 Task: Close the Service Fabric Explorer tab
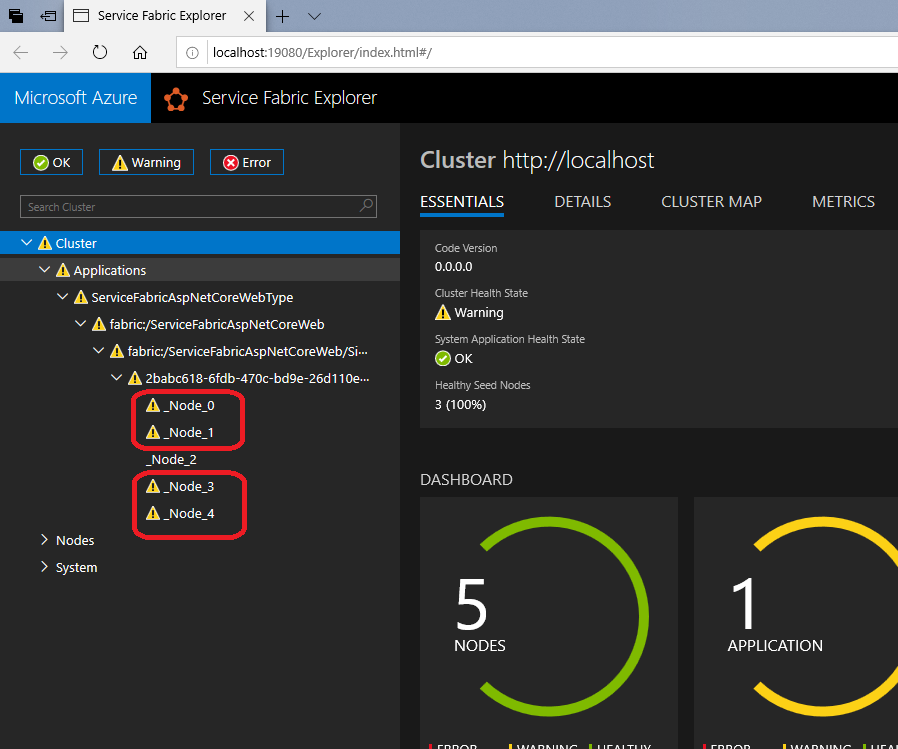(x=249, y=16)
